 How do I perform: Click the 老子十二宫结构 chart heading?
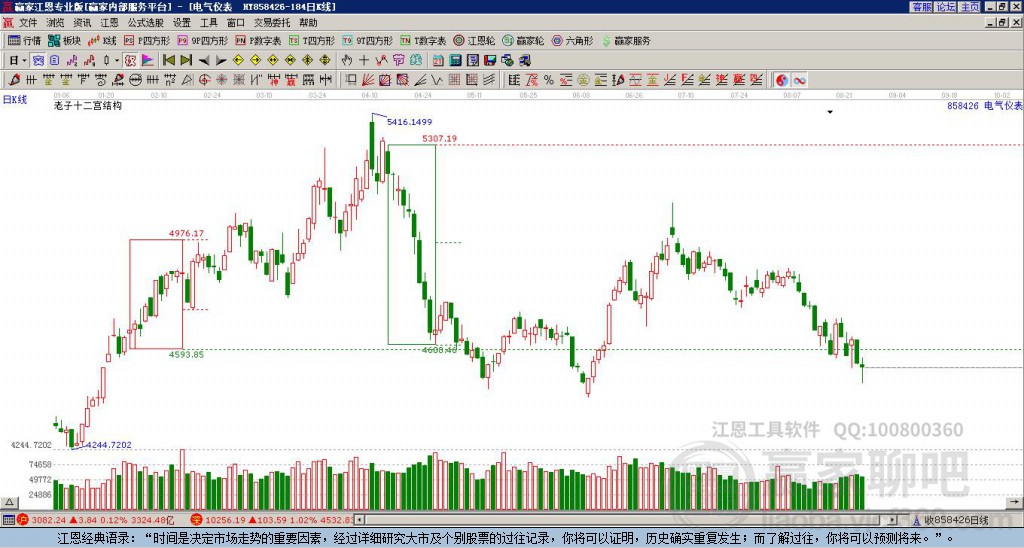pos(88,105)
